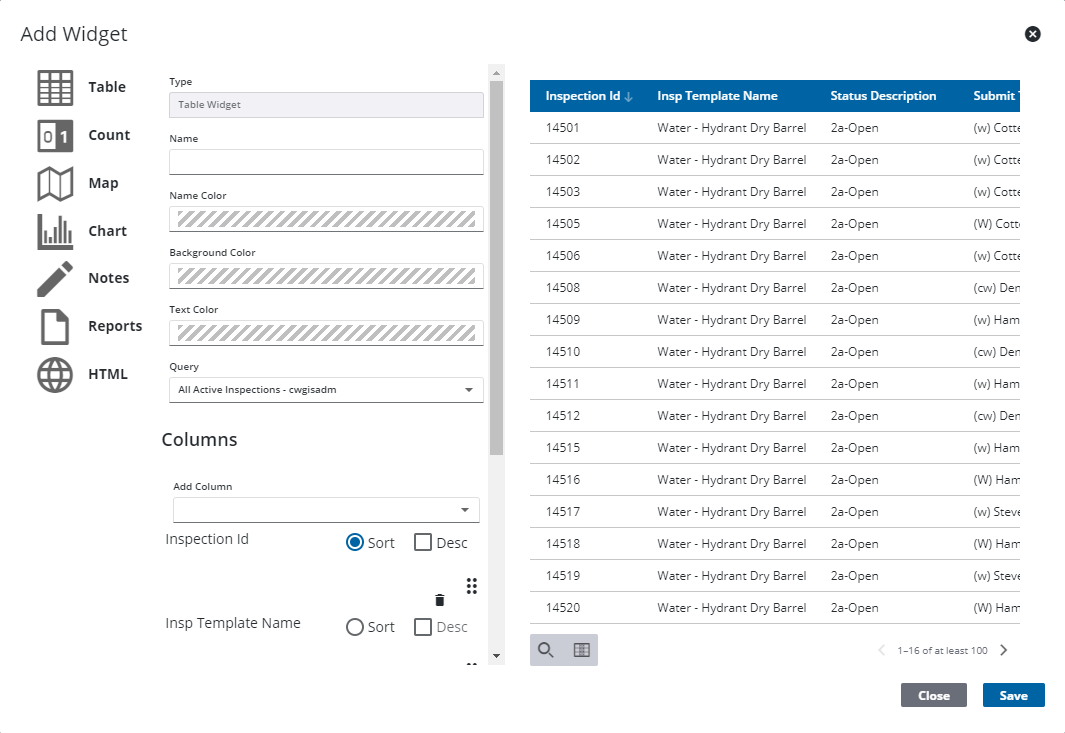
Task: Go to previous page of table results
Action: [x=882, y=650]
